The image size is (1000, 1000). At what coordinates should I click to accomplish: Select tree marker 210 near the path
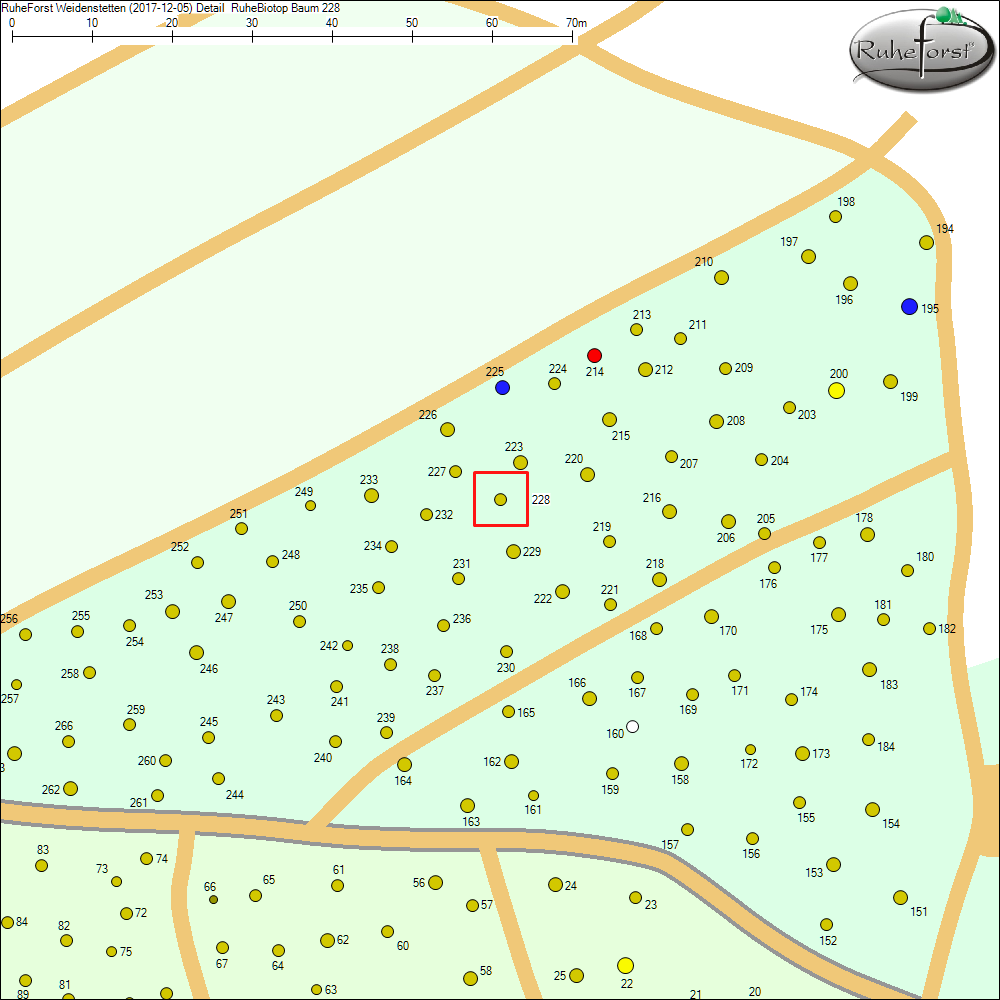(721, 277)
